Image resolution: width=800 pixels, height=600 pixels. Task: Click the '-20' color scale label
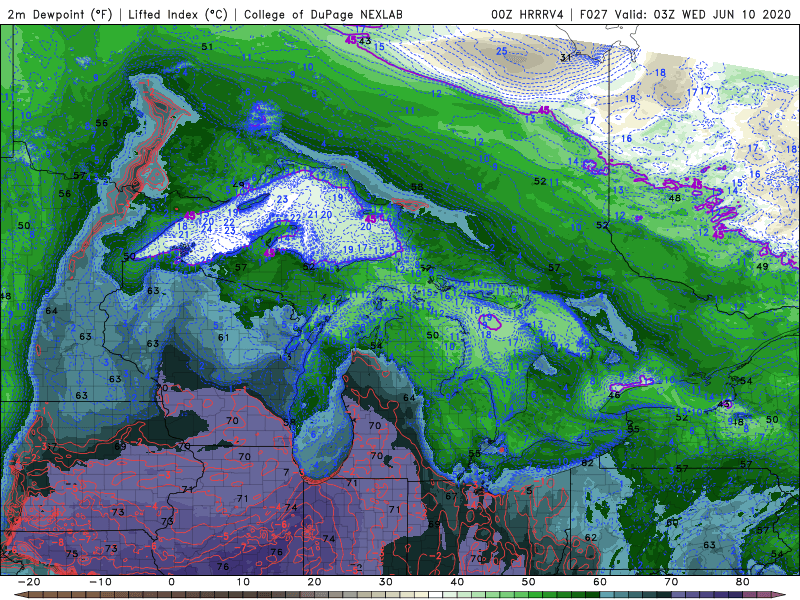pos(29,582)
